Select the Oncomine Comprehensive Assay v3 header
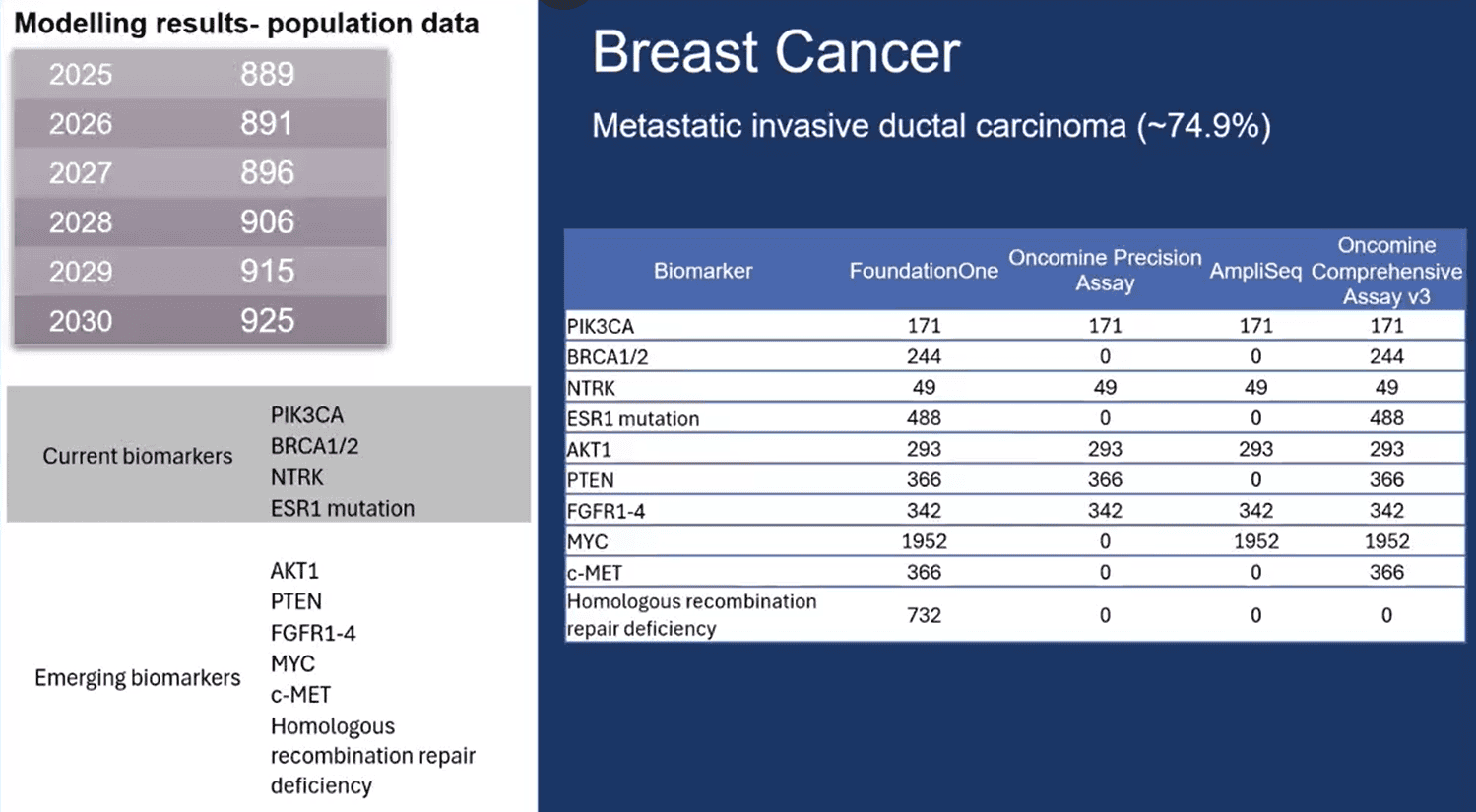Screen dimensions: 1476x812 1385,271
